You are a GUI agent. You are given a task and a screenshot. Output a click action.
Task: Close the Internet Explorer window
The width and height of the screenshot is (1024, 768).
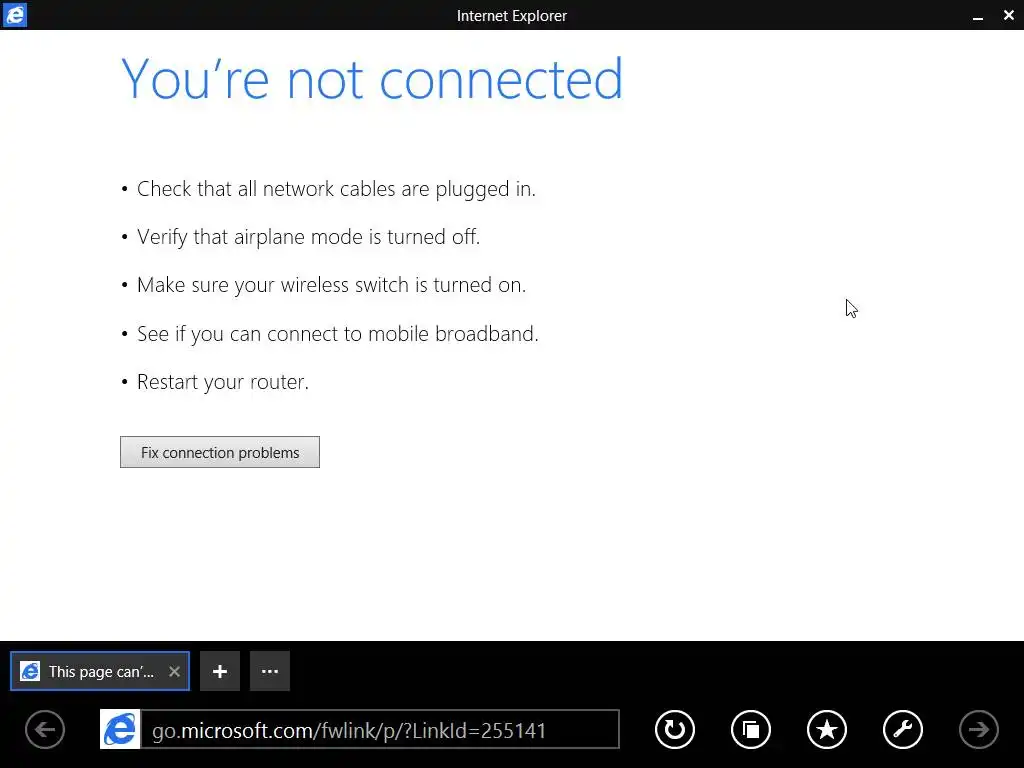(1008, 15)
